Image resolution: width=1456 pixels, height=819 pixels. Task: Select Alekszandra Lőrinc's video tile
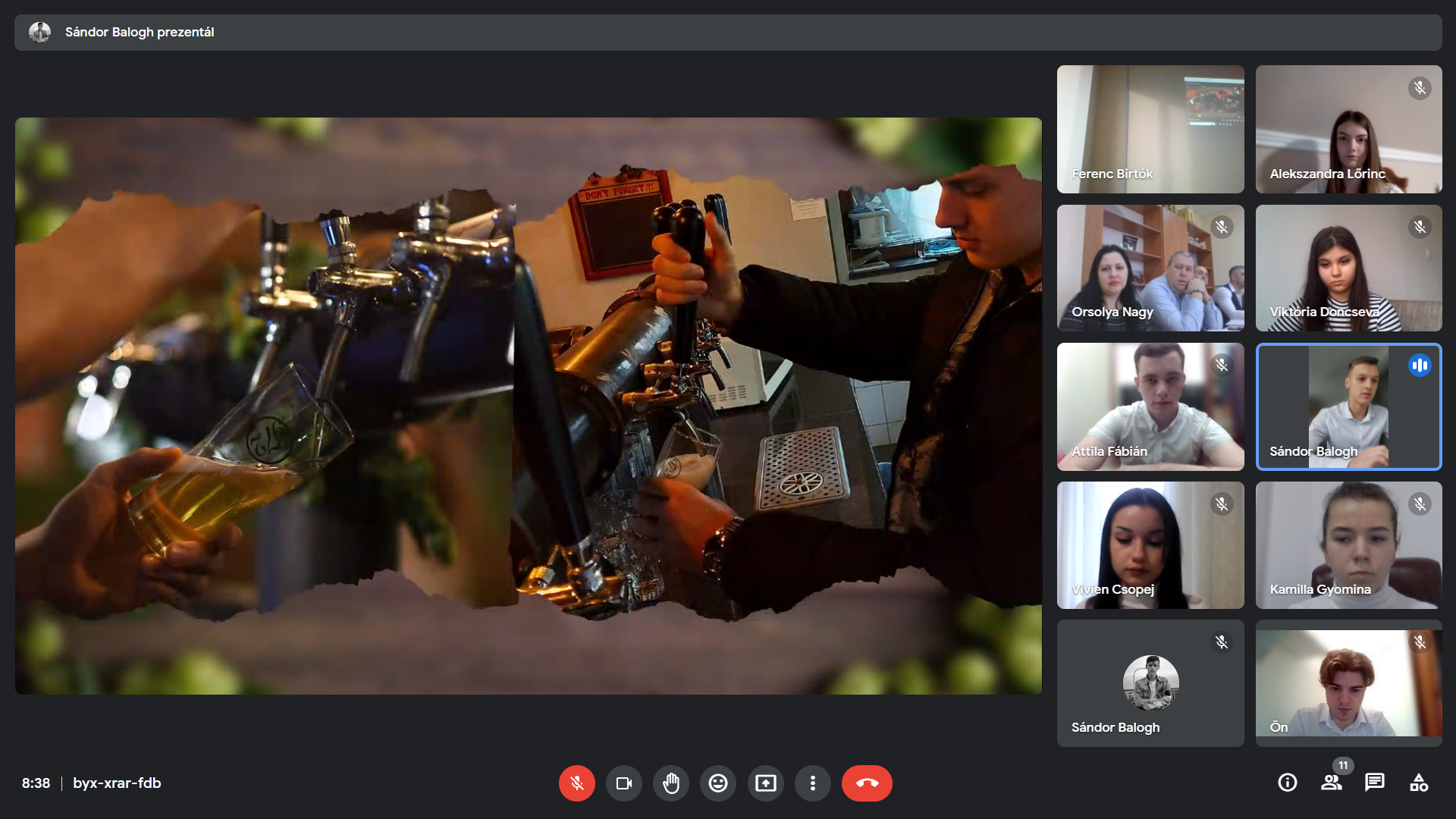click(x=1348, y=129)
